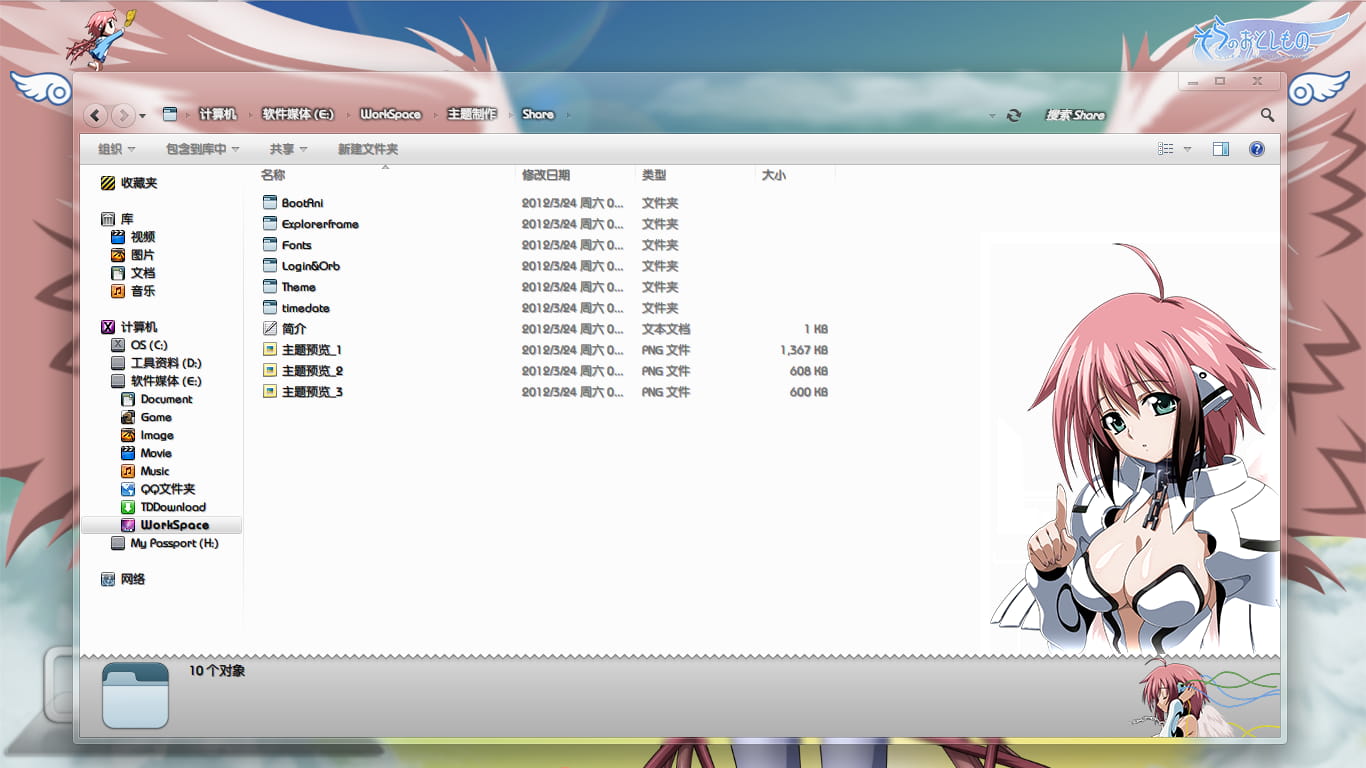This screenshot has height=768, width=1366.
Task: Open the 网络 node in the navigation pane
Action: pos(133,579)
